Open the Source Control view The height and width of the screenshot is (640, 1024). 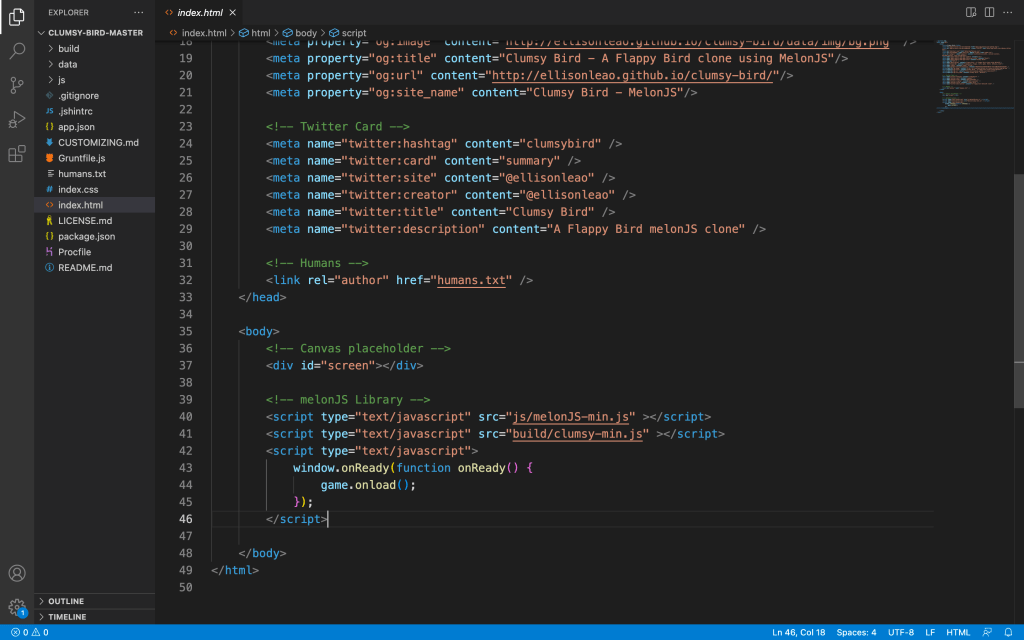click(x=17, y=85)
